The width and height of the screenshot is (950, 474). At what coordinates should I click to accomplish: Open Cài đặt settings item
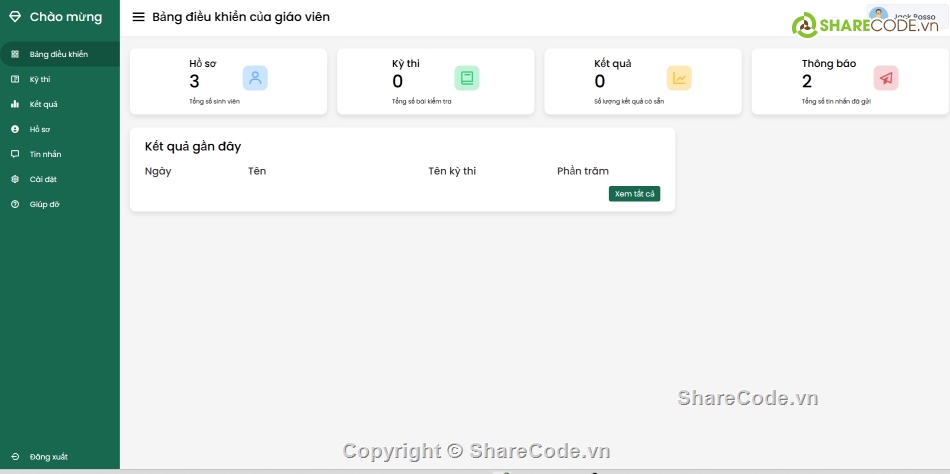(x=43, y=179)
